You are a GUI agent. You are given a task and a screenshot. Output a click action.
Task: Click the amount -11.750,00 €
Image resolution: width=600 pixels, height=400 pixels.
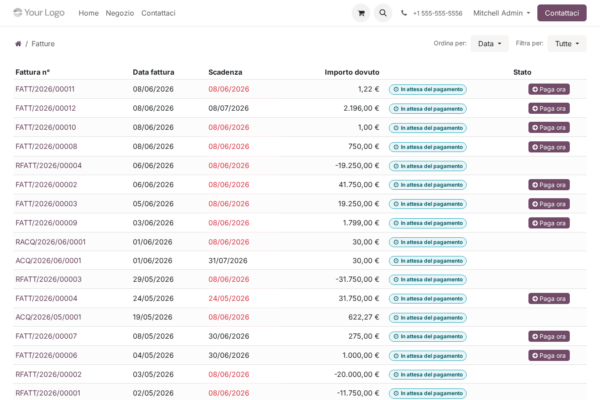pos(358,393)
